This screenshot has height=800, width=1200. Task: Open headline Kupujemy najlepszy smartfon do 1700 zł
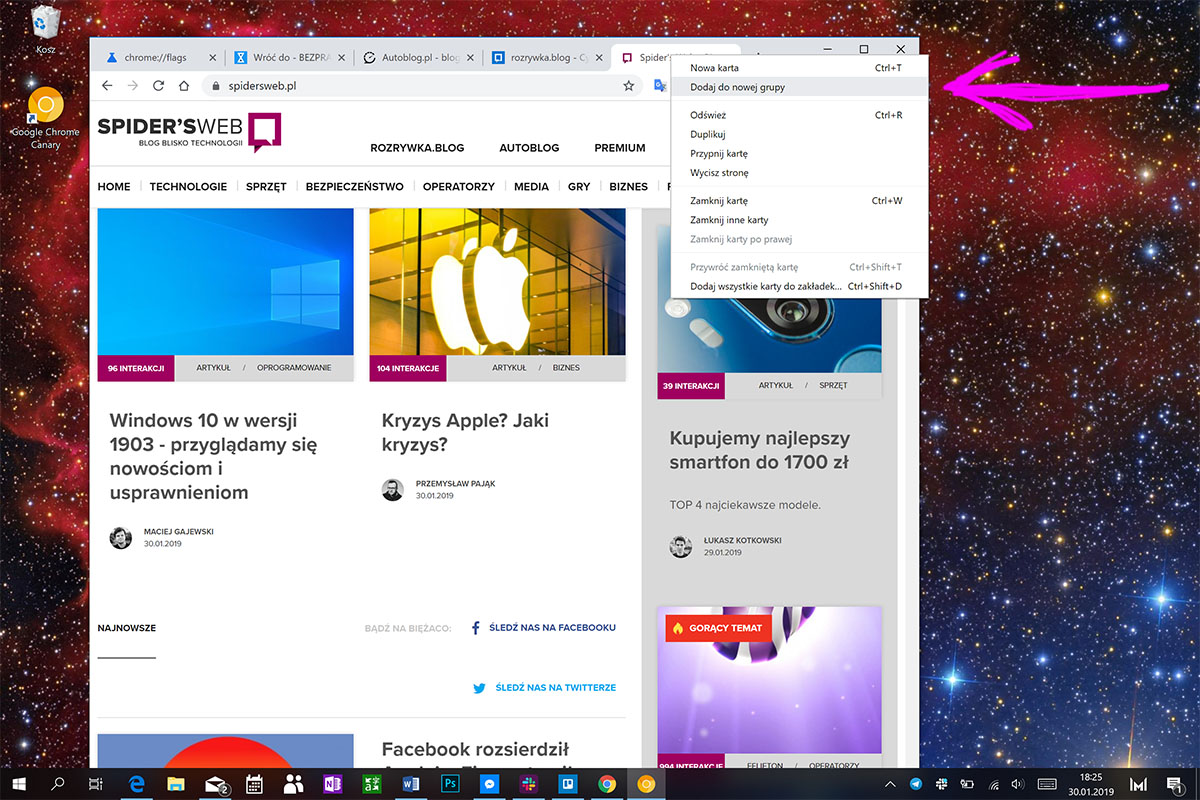(760, 450)
